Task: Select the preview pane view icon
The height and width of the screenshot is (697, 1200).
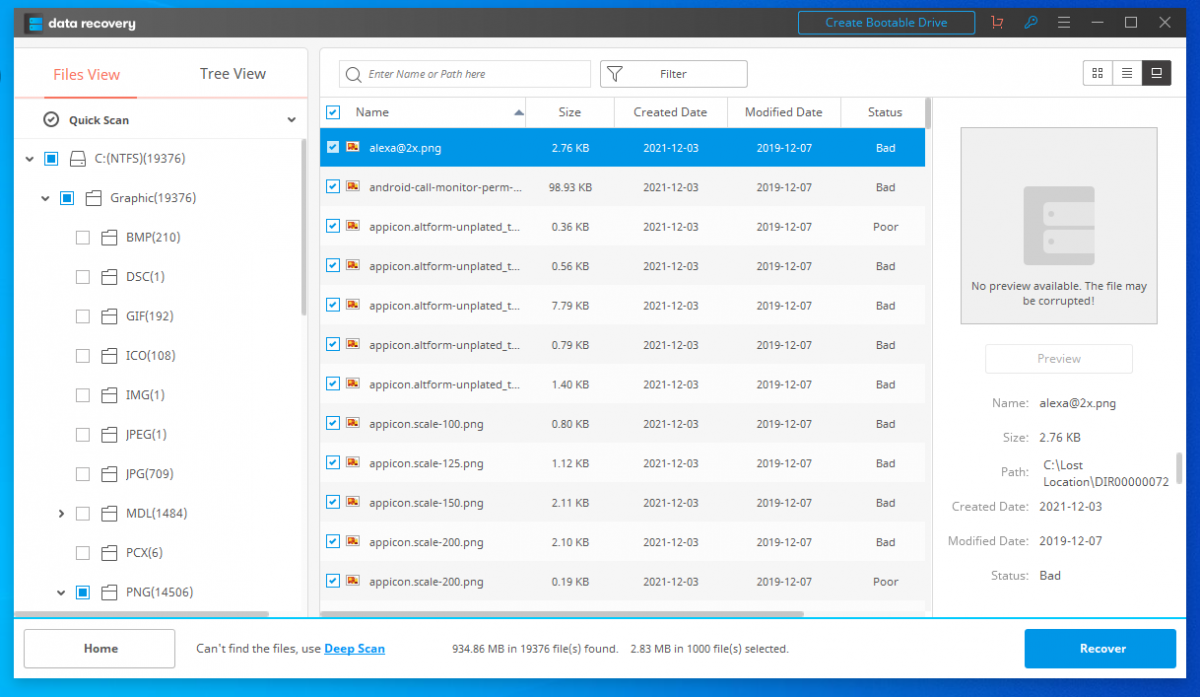Action: [1156, 73]
